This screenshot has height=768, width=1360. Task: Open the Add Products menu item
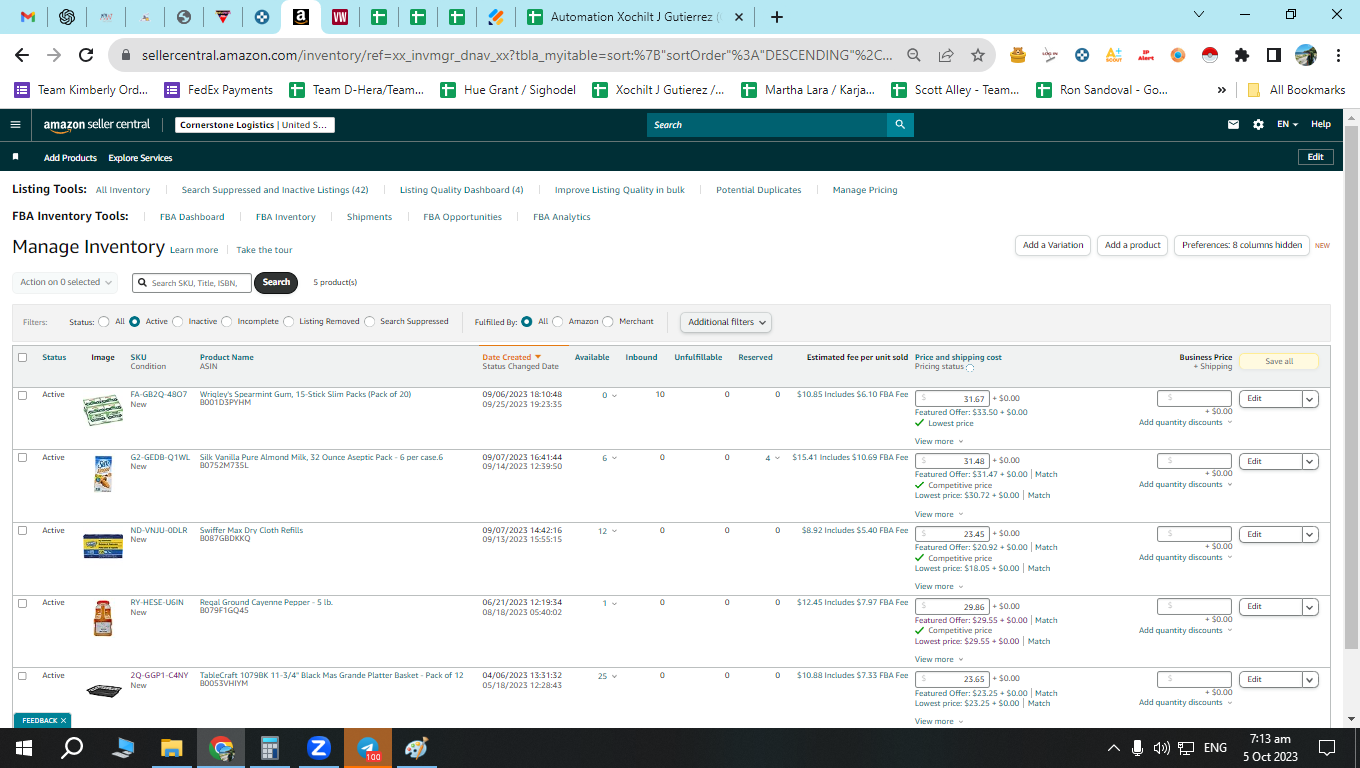tap(70, 158)
